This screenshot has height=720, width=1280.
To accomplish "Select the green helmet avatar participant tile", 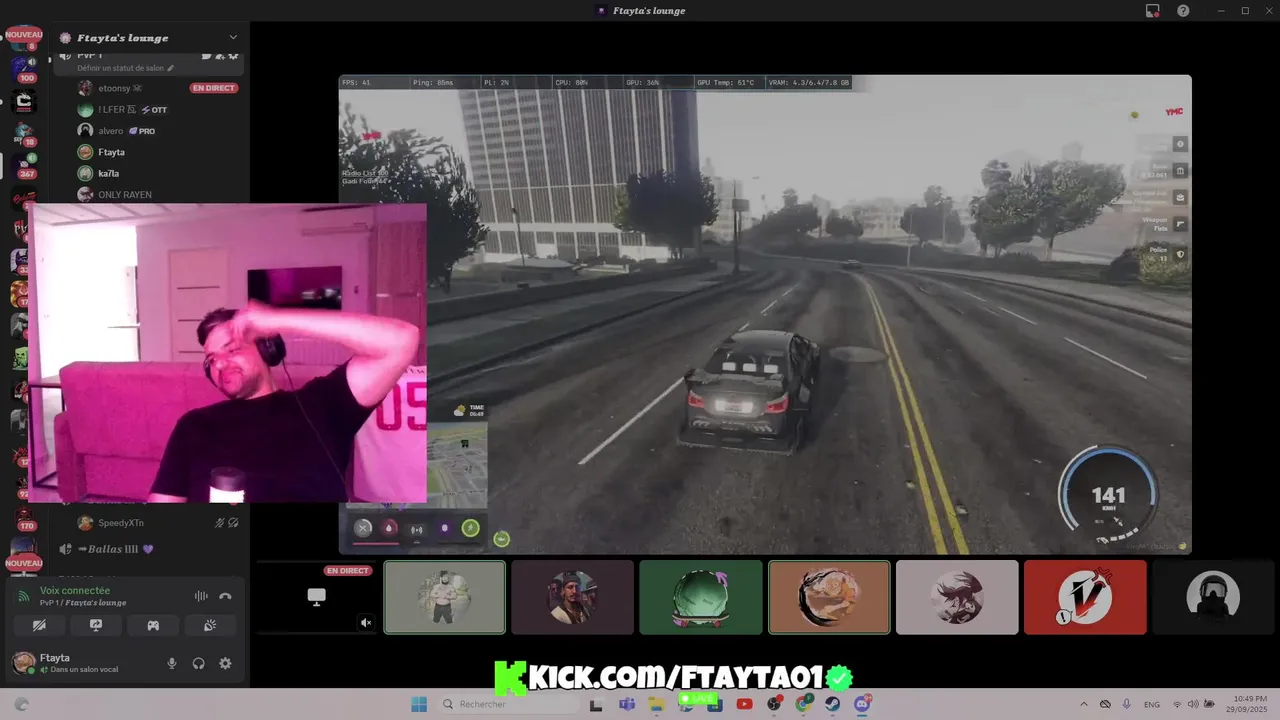I will tap(700, 597).
